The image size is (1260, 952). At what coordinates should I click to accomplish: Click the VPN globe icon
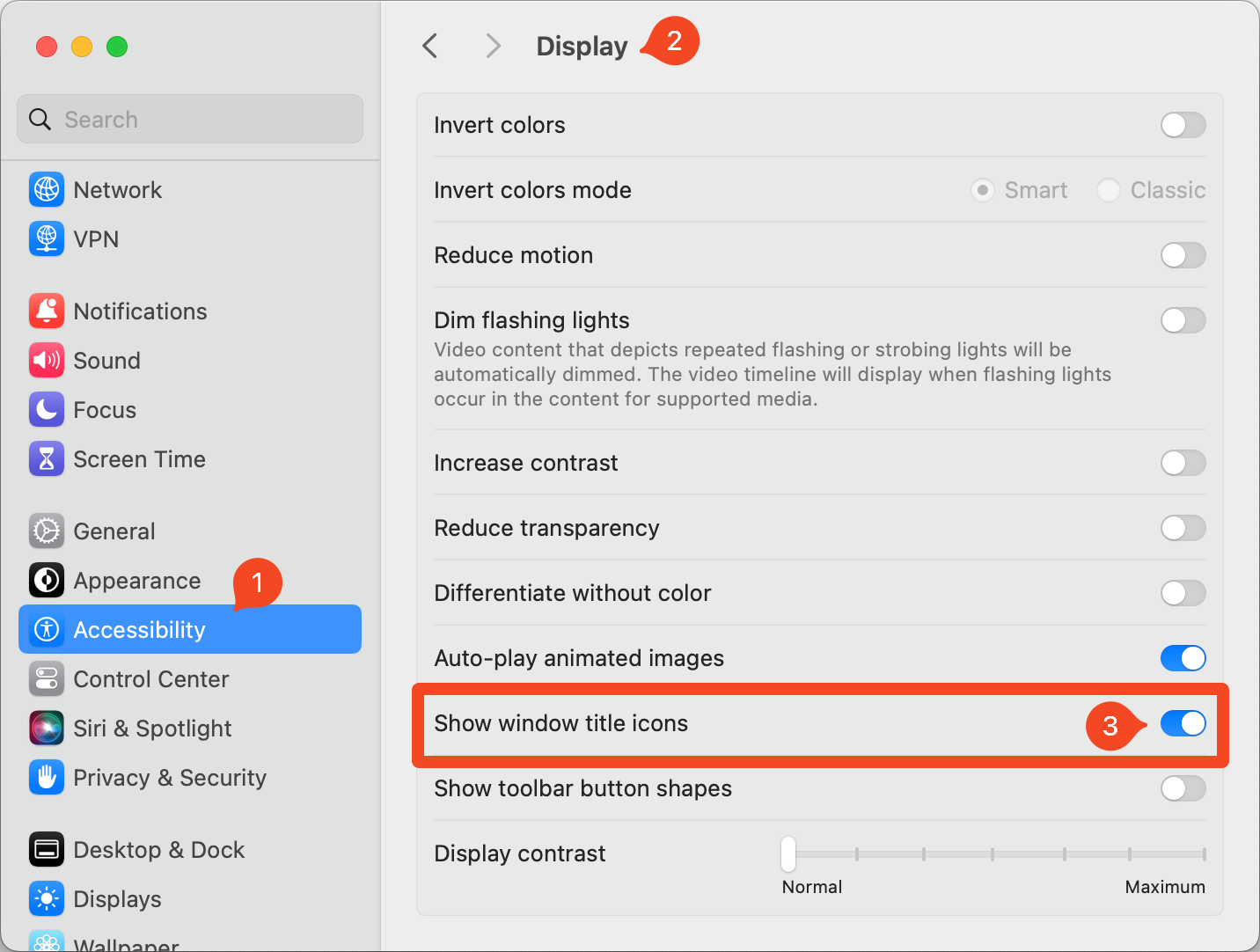pos(47,239)
